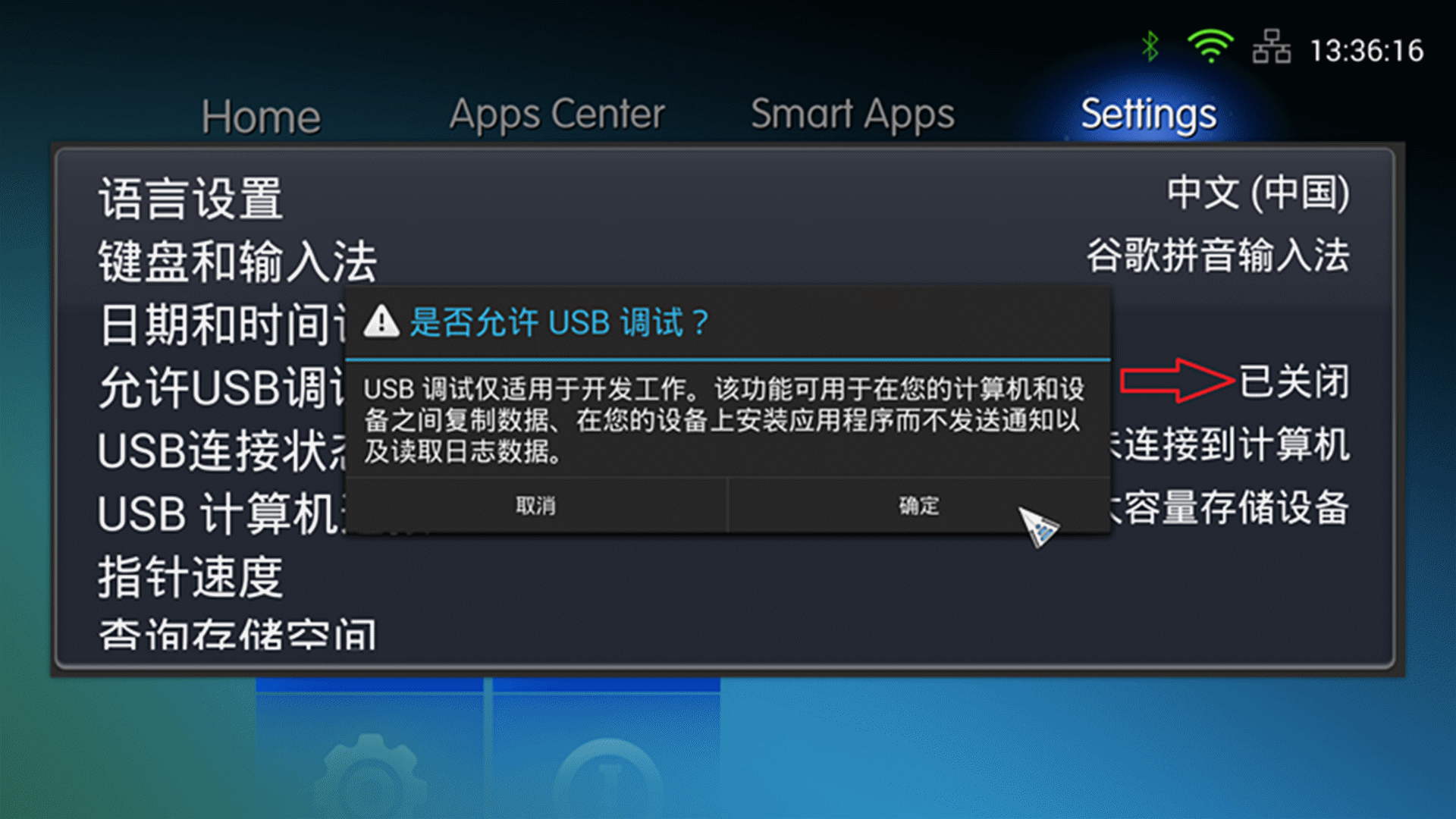This screenshot has width=1456, height=819.
Task: Open 语言设置 language settings
Action: click(x=190, y=199)
